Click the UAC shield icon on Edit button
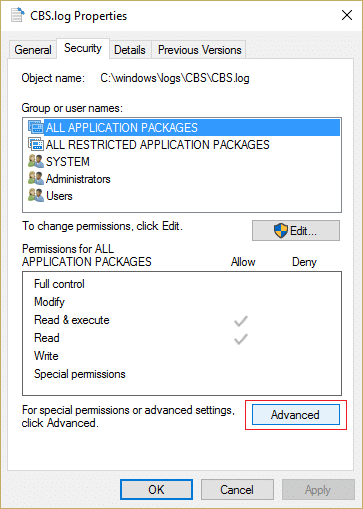363x509 pixels. coord(281,231)
